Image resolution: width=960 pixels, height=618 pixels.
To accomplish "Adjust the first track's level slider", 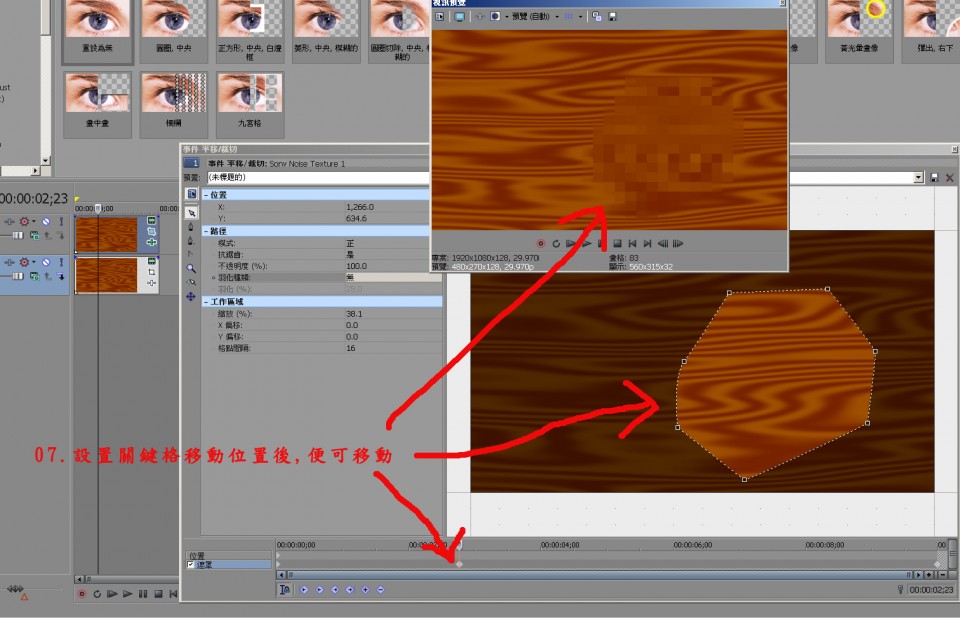I will click(x=18, y=235).
